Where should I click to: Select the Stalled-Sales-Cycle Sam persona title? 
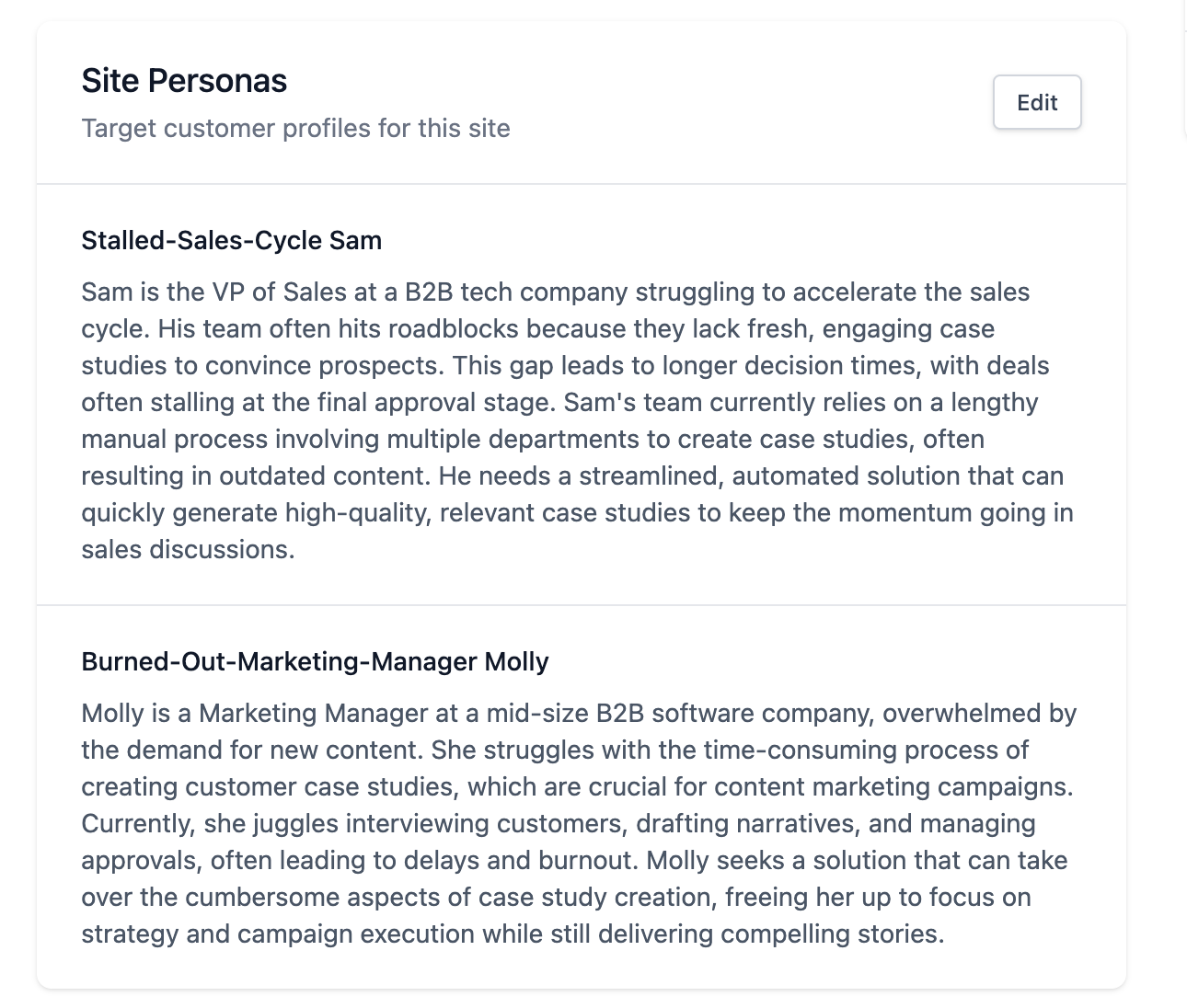click(x=231, y=240)
